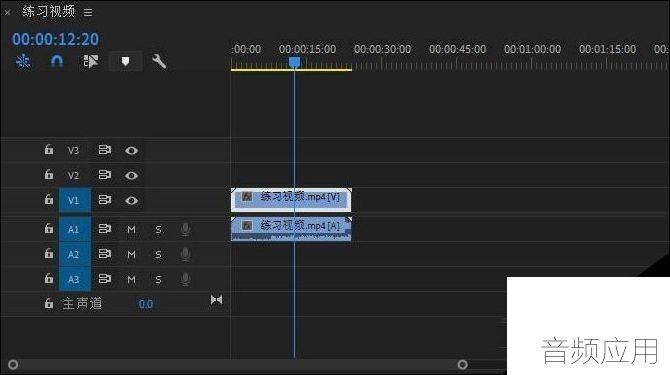
Task: Click the 主声道 volume value 0.0
Action: point(146,304)
